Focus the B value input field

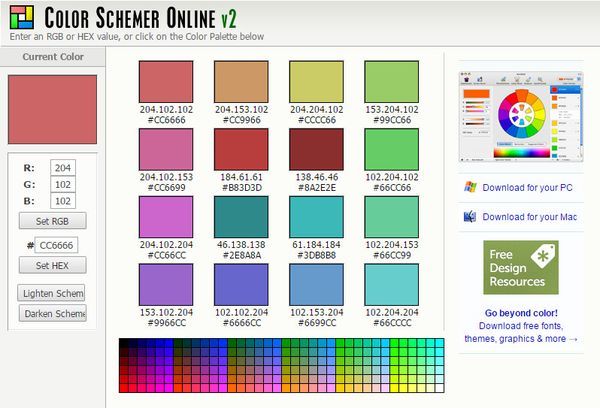click(63, 201)
